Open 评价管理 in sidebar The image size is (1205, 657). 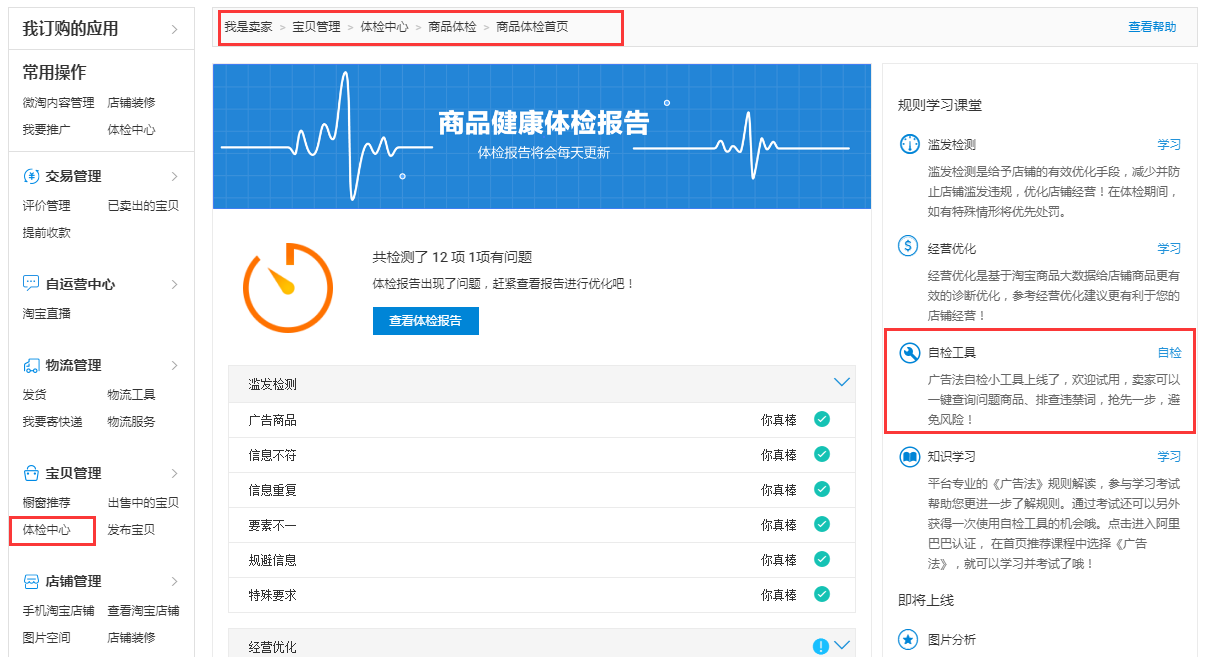click(x=46, y=206)
